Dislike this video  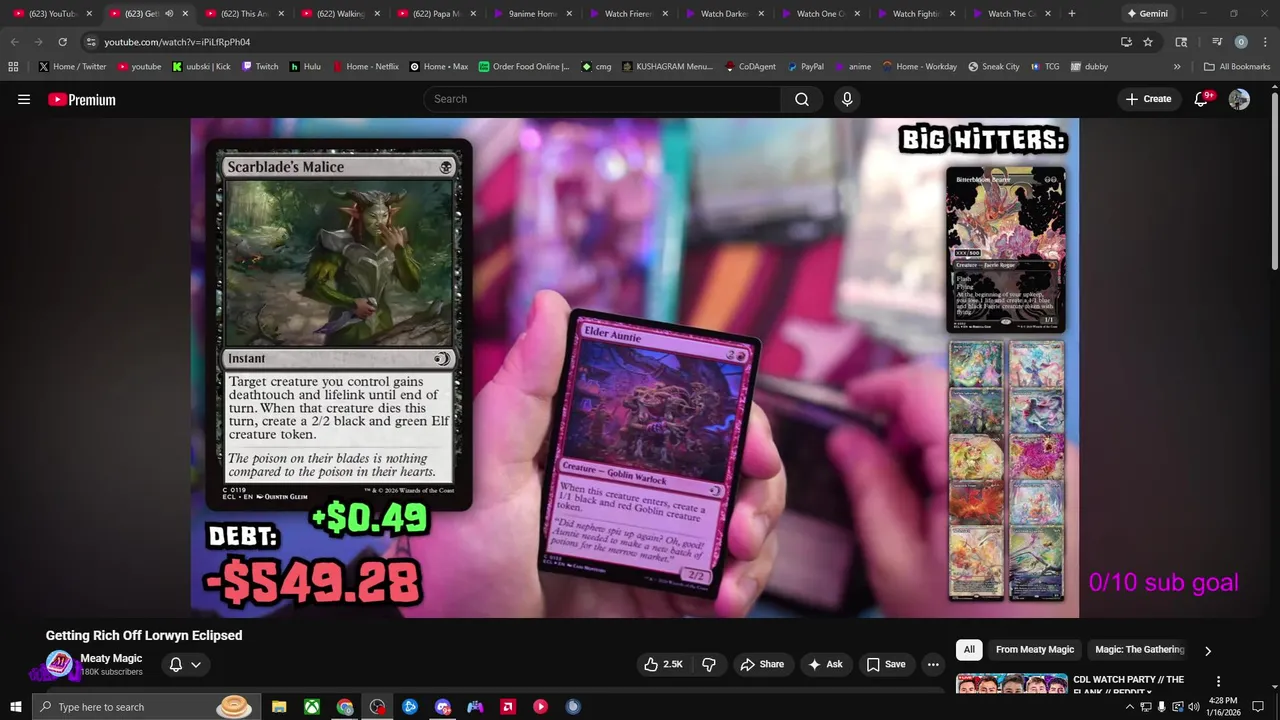point(709,664)
